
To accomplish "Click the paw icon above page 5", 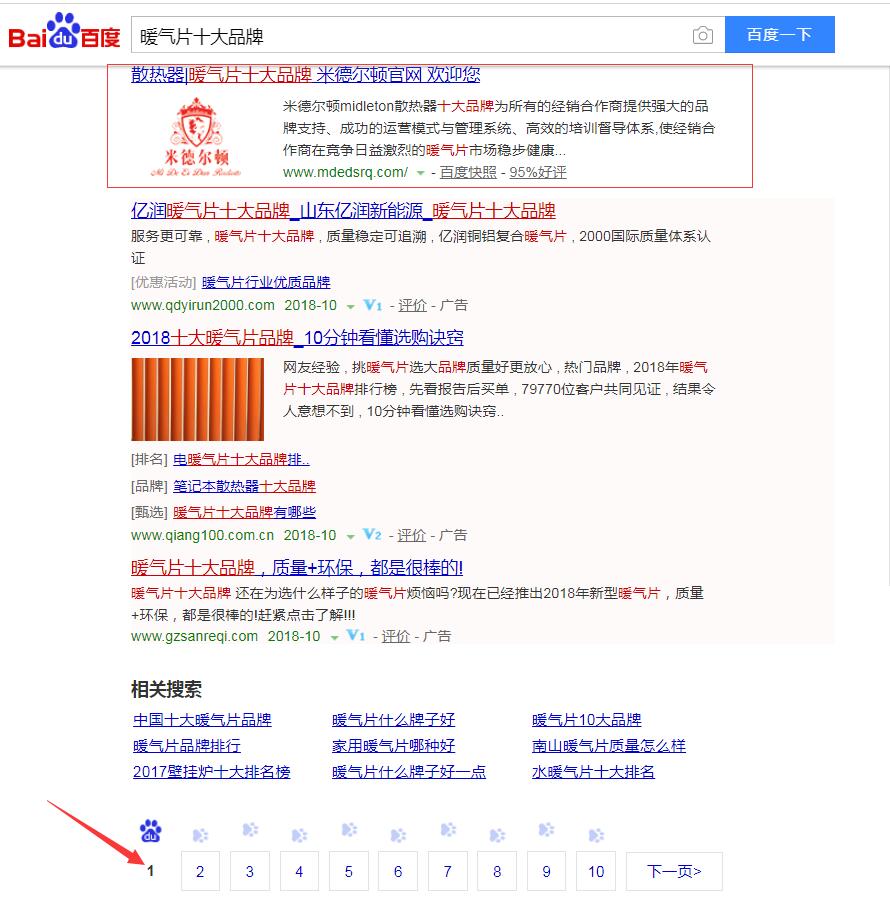I will 349,830.
